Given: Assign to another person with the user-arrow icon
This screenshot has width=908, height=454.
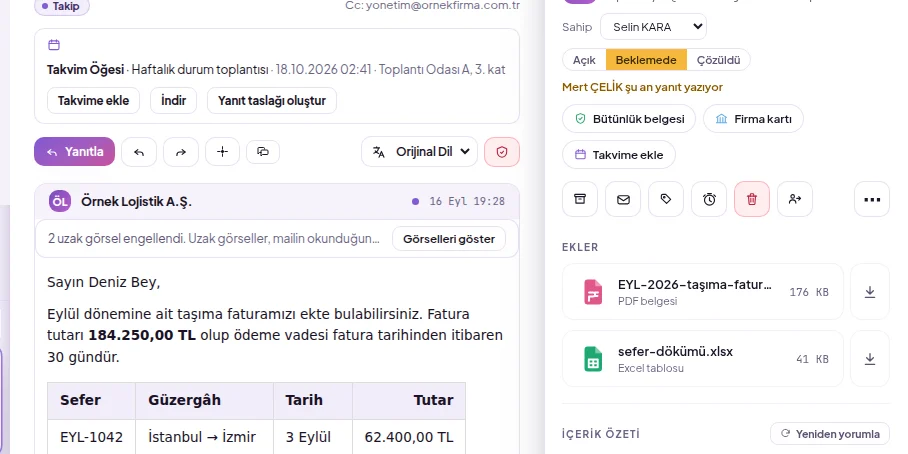Looking at the screenshot, I should pyautogui.click(x=795, y=199).
